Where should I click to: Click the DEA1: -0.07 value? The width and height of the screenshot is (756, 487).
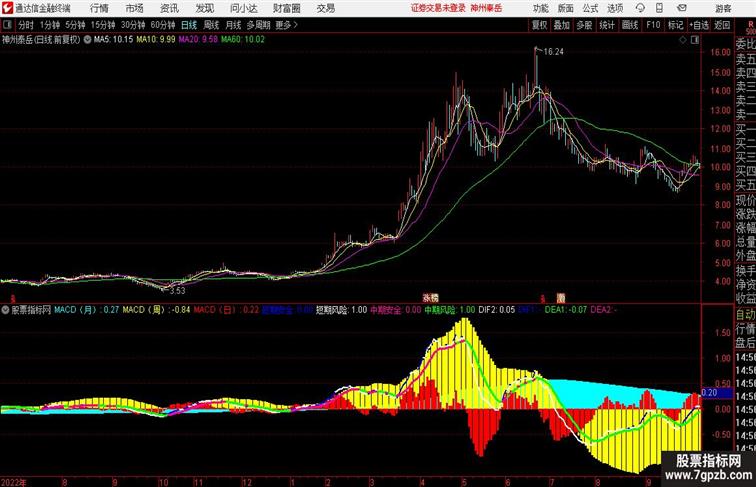566,310
